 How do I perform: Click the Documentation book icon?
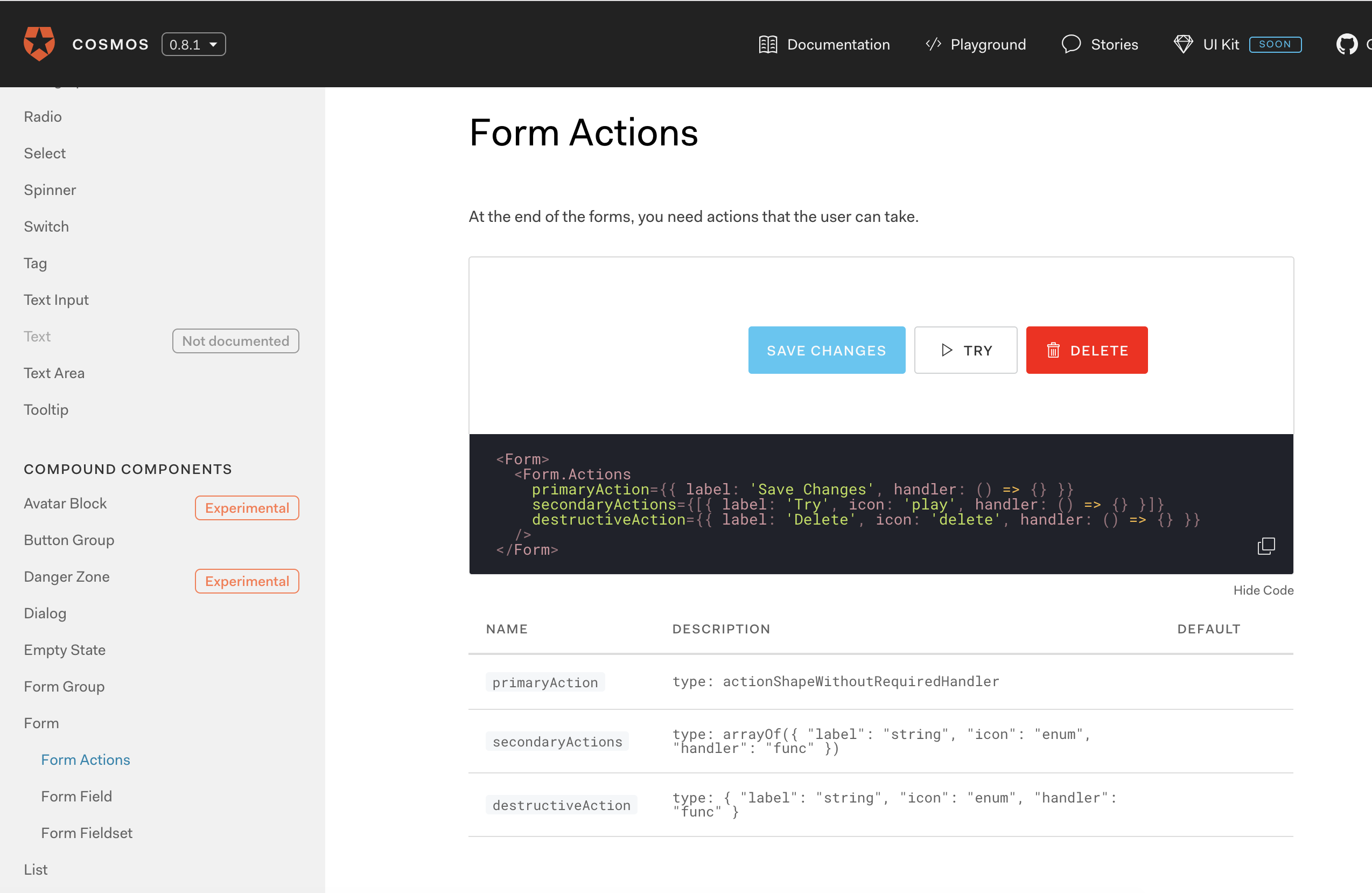(x=767, y=44)
